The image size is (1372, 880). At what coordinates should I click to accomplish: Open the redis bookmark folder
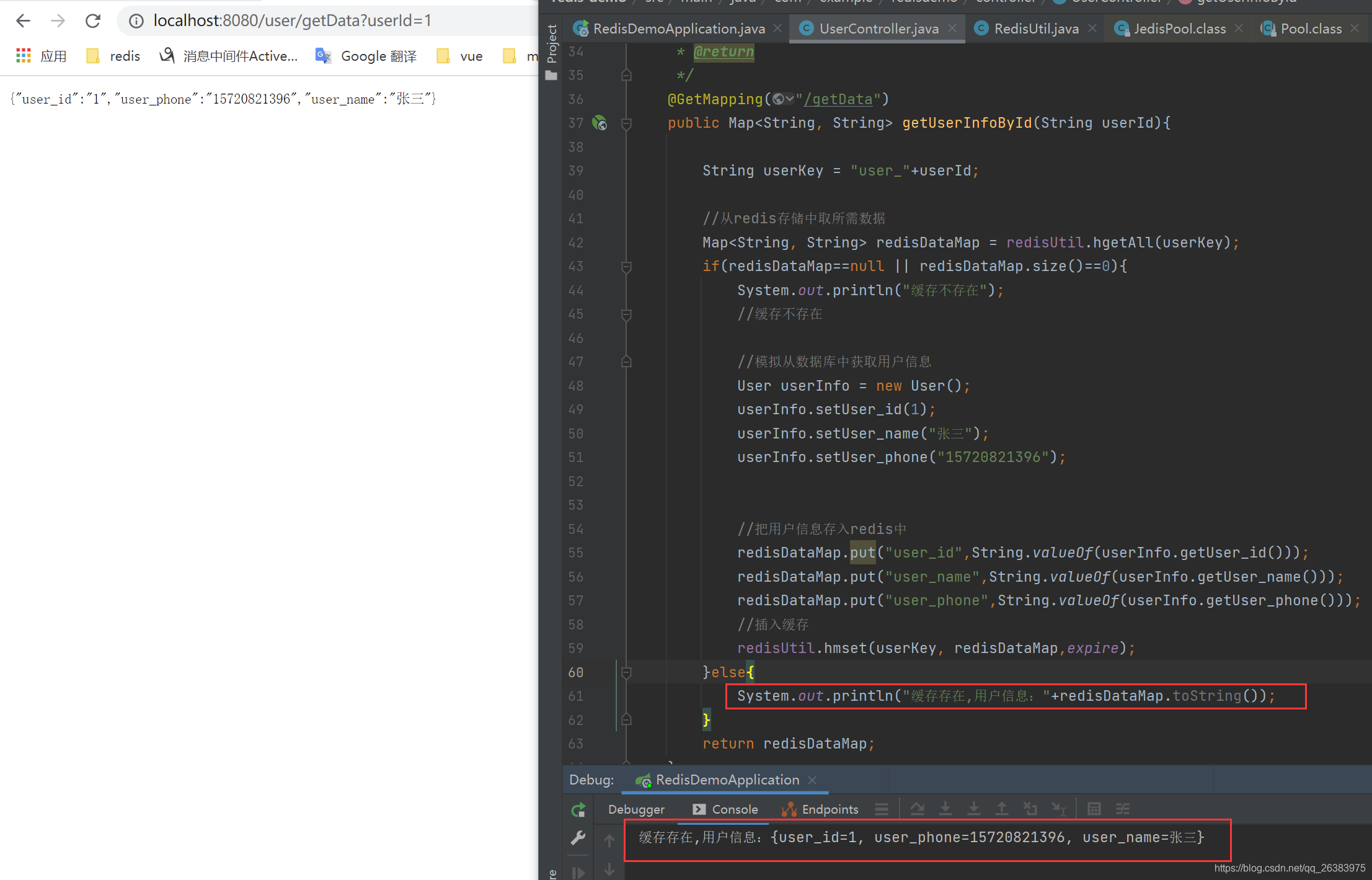click(113, 56)
